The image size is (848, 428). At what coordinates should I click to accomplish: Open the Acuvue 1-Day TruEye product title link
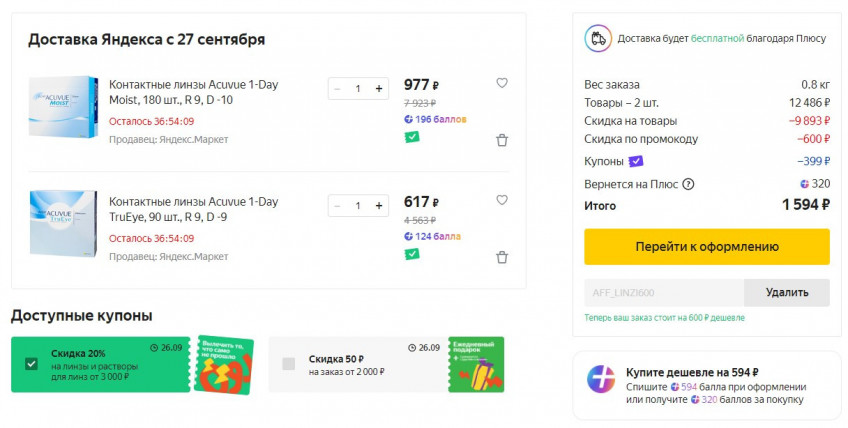[x=193, y=208]
